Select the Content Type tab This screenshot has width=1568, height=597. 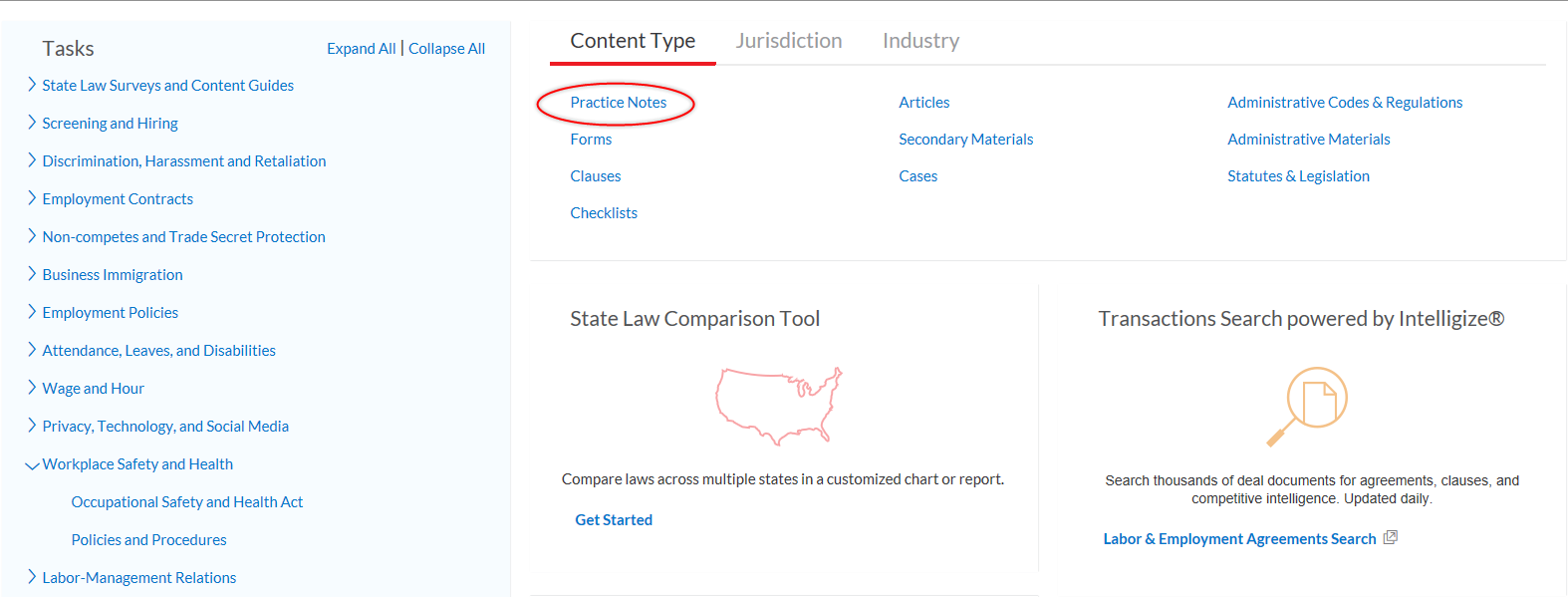coord(633,41)
